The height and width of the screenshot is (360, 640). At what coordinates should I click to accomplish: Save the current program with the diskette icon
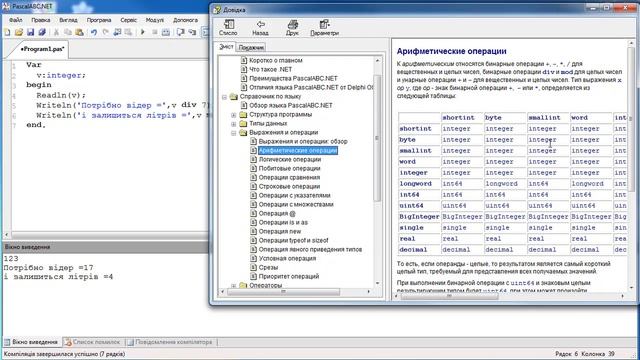pyautogui.click(x=31, y=32)
